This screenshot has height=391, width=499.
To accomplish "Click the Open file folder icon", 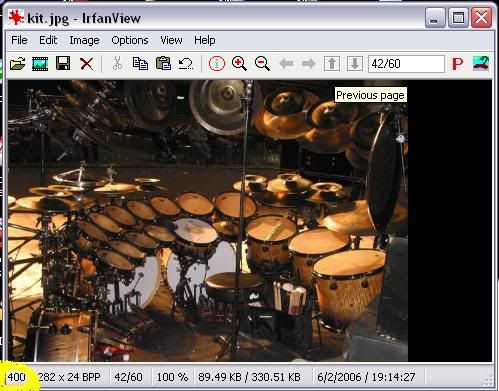I will click(x=18, y=63).
